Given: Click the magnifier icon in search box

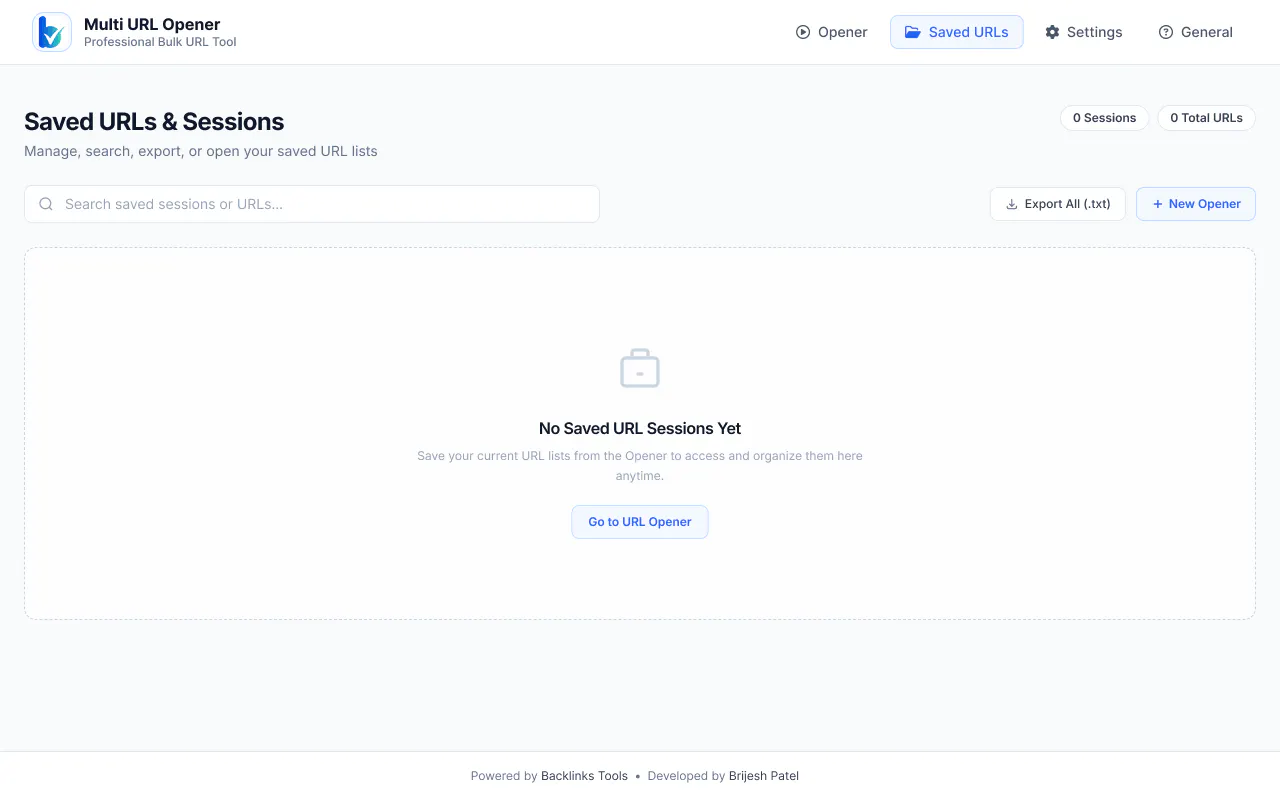Looking at the screenshot, I should tap(46, 204).
